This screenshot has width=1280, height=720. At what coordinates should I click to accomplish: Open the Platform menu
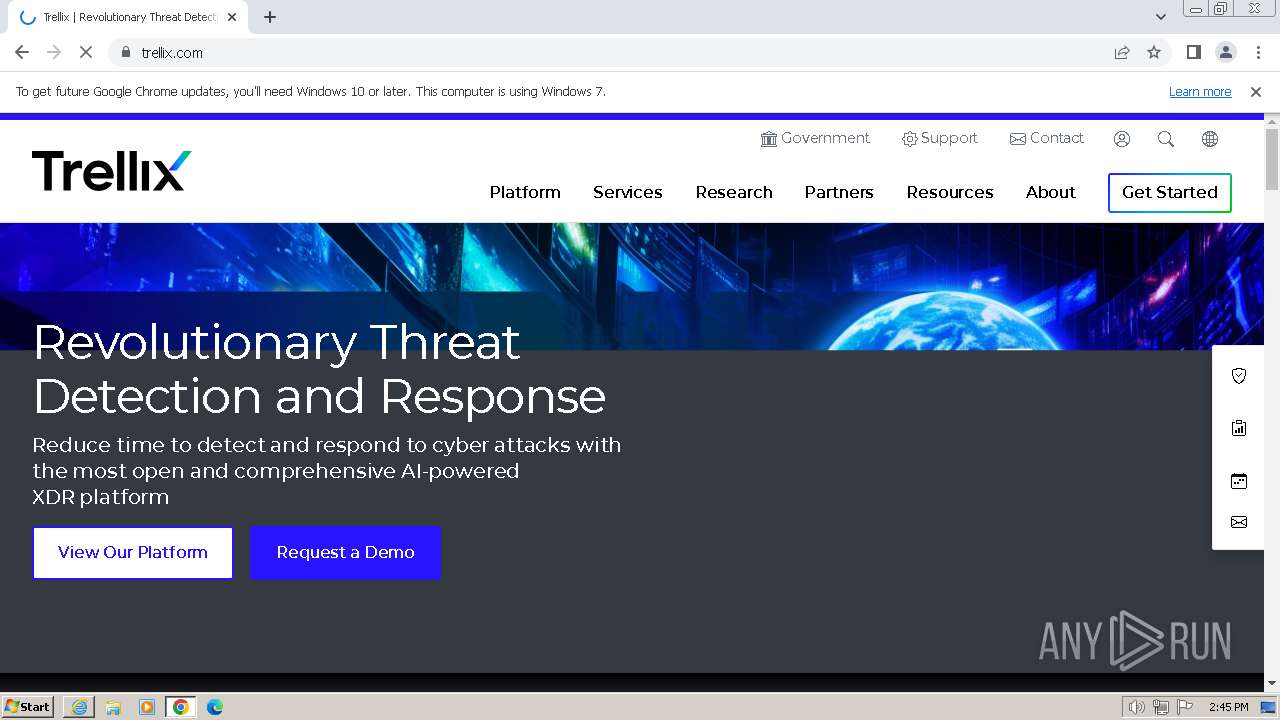pyautogui.click(x=525, y=192)
